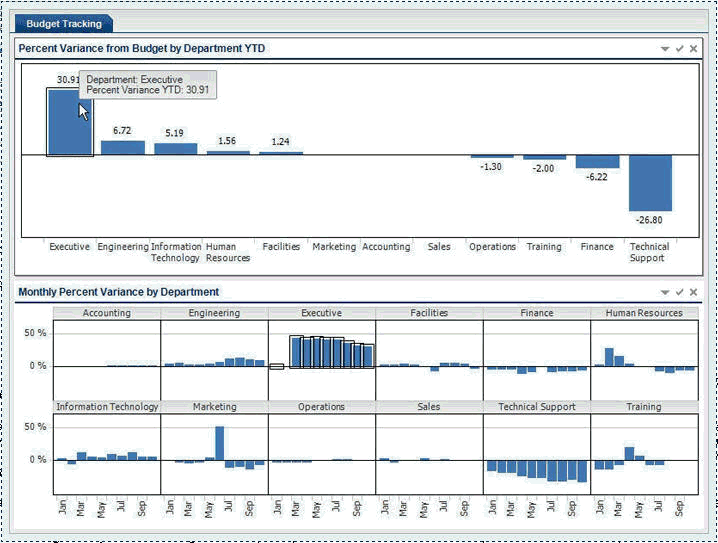Select the Technical Support bar at -26.80
Image resolution: width=718 pixels, height=543 pixels.
point(650,182)
